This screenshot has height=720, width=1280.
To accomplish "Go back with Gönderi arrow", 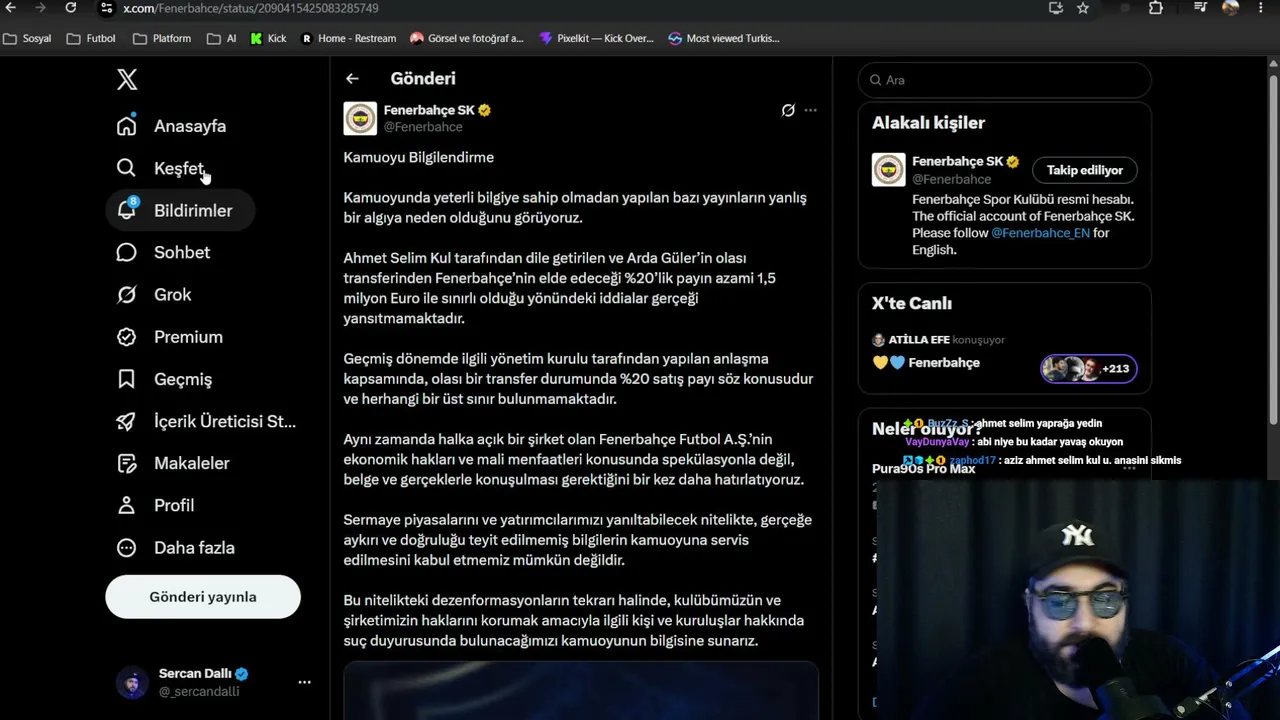I will [352, 78].
